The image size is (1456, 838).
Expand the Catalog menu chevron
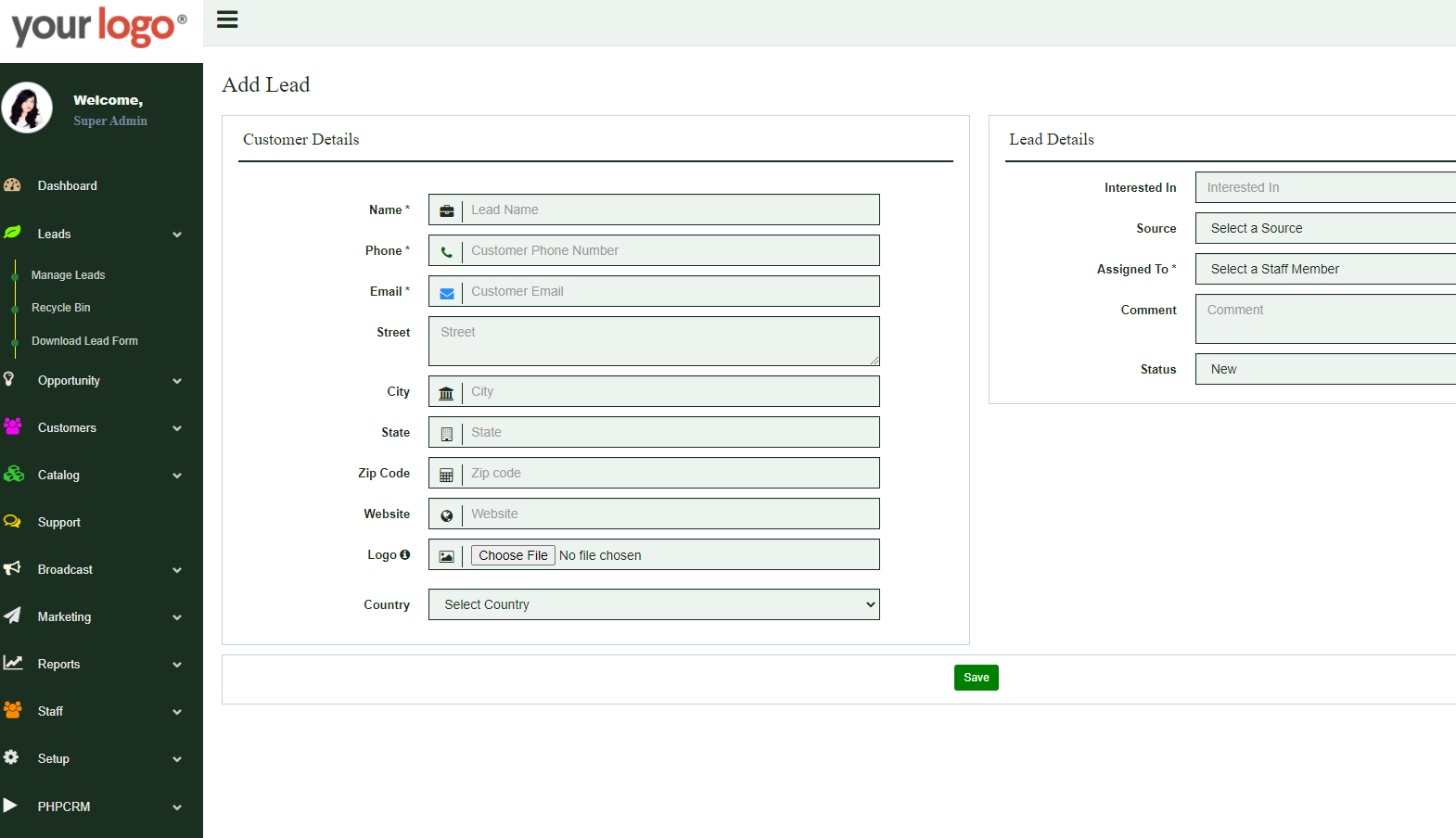pos(177,476)
